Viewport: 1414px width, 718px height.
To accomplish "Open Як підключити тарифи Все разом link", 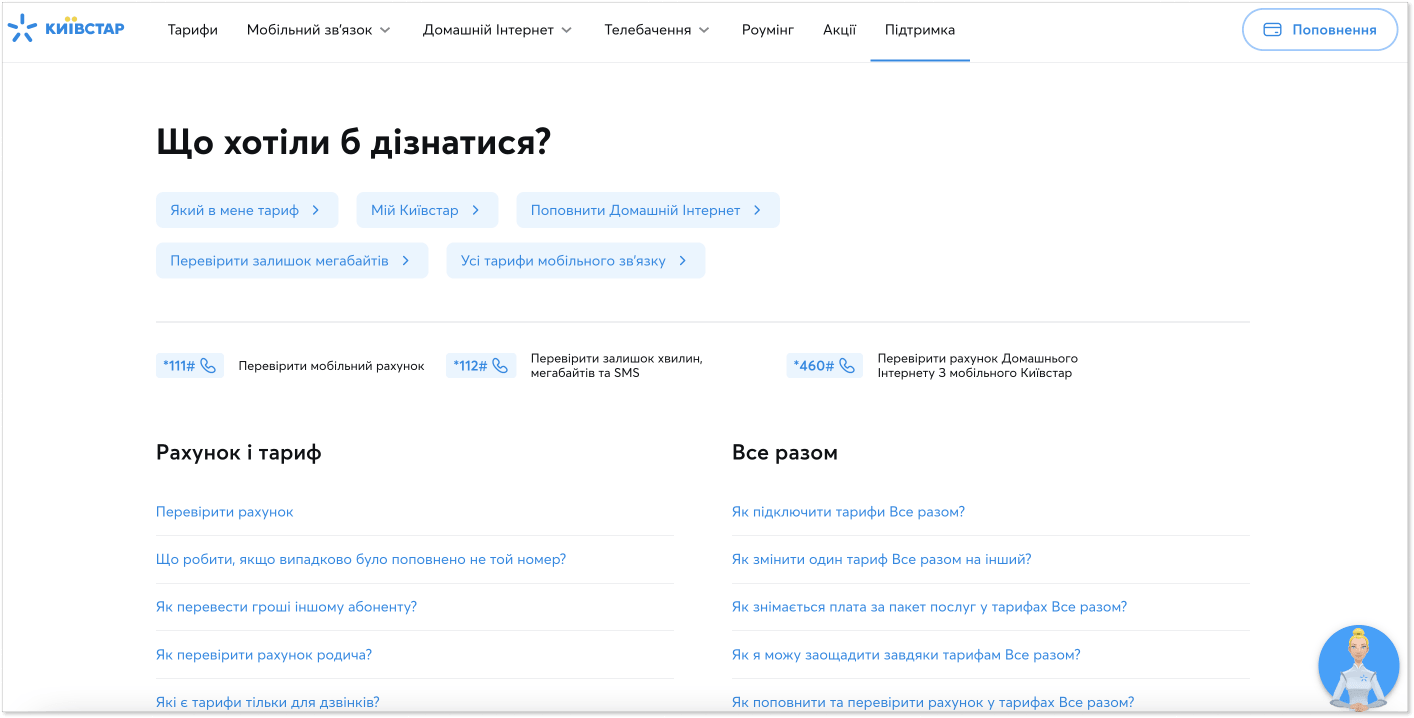I will [x=848, y=511].
